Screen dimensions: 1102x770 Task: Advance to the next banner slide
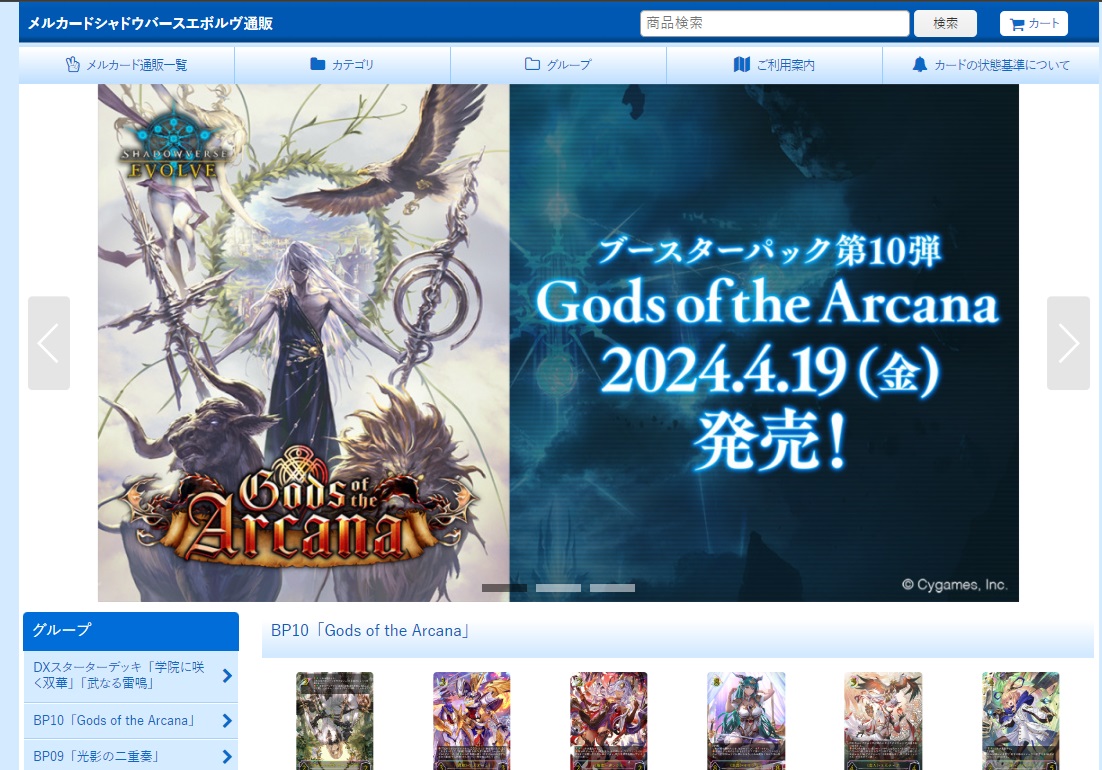(1068, 343)
